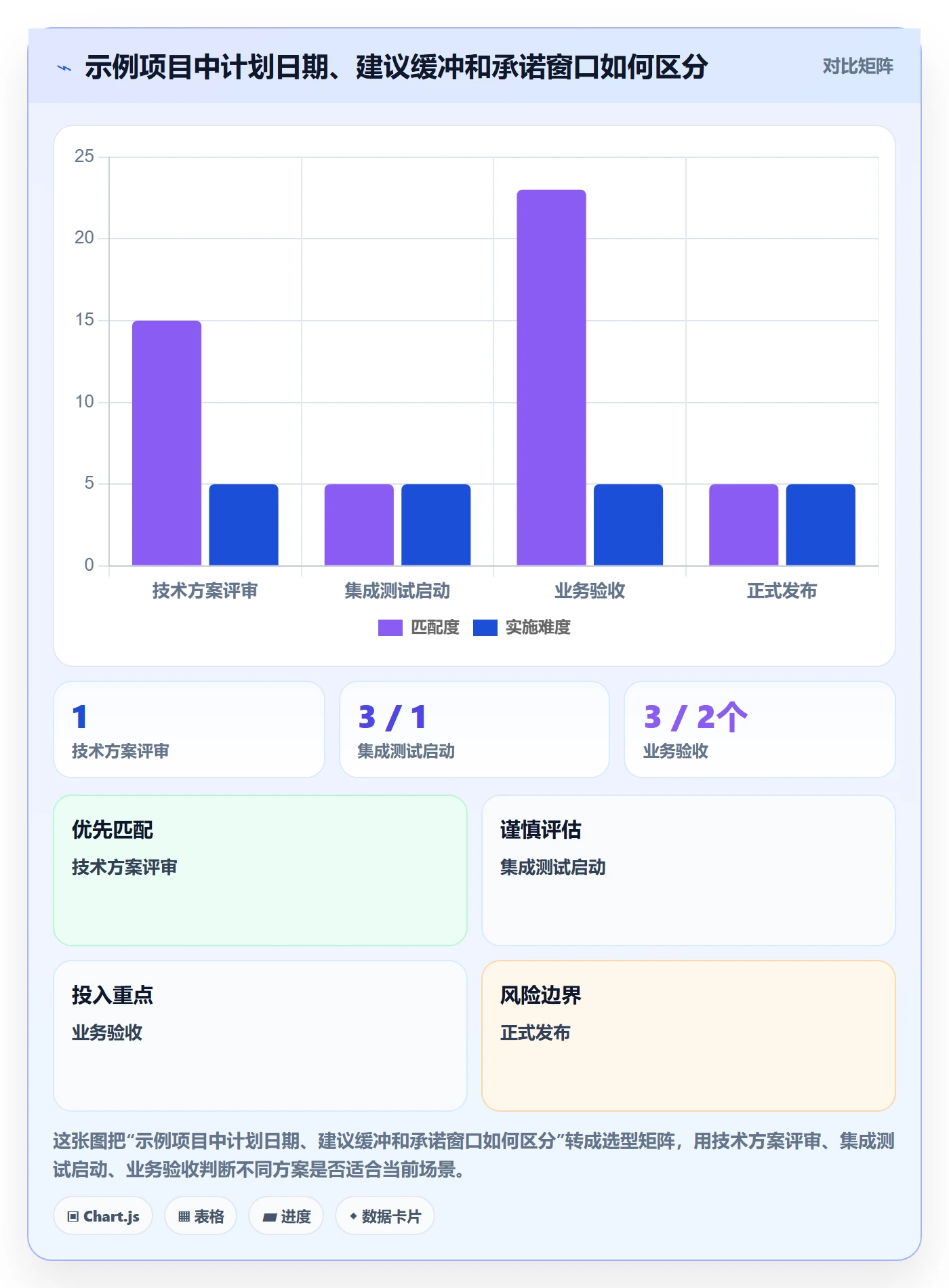Click the x-axis label 集成测试启动 under the chart
The width and height of the screenshot is (949, 1288).
pyautogui.click(x=397, y=591)
